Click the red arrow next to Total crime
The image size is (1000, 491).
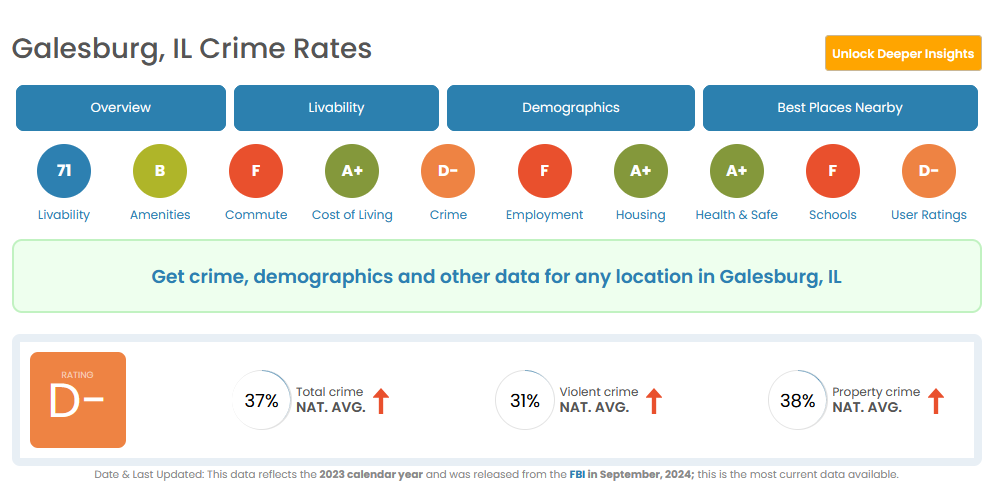(x=381, y=400)
